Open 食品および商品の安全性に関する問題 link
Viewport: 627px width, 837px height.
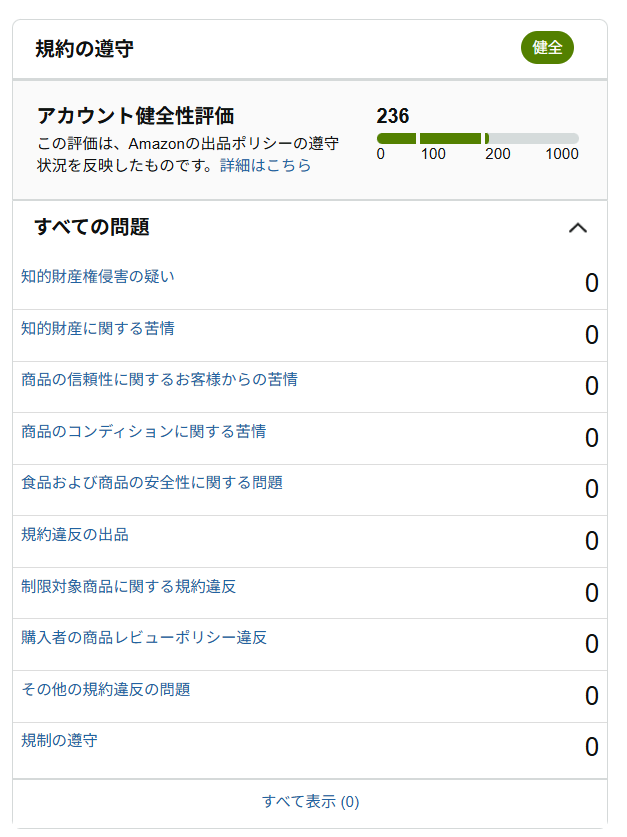[x=152, y=482]
